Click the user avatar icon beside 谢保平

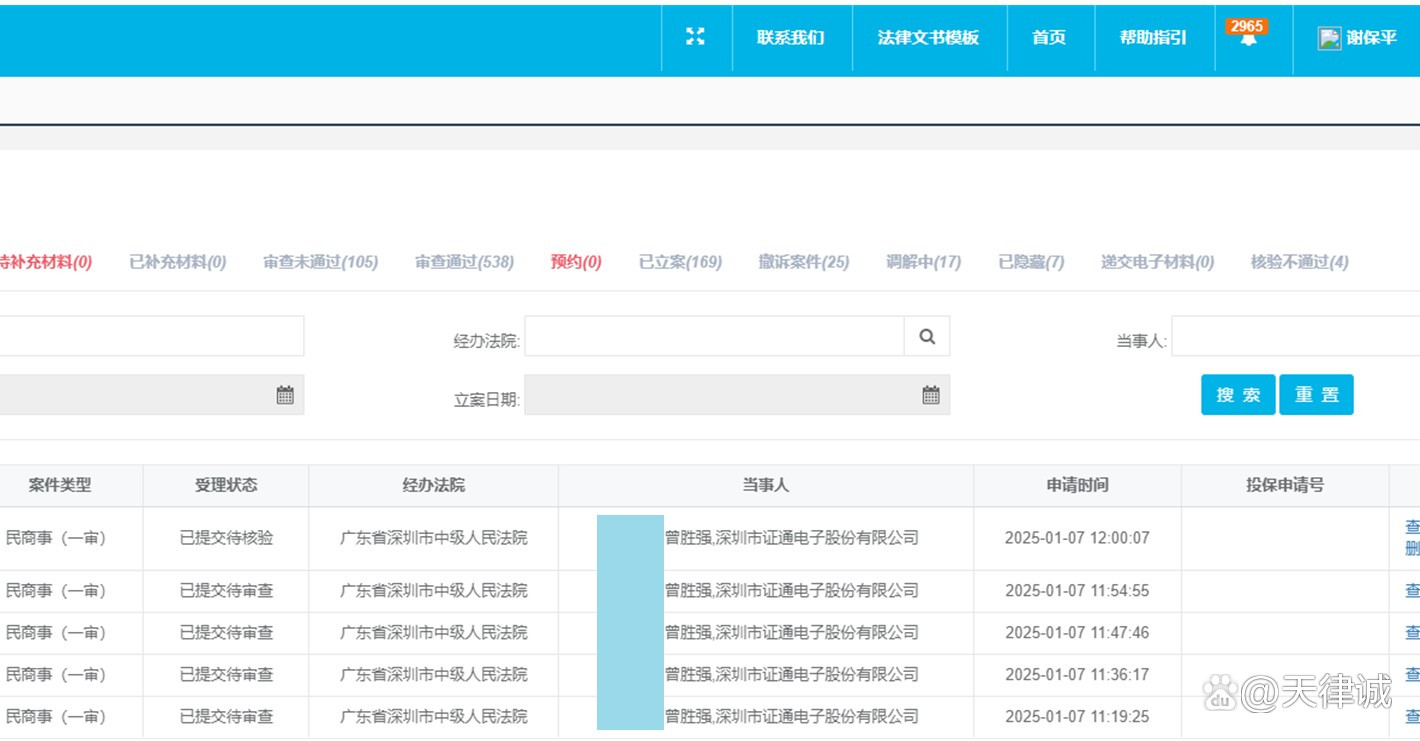point(1329,38)
